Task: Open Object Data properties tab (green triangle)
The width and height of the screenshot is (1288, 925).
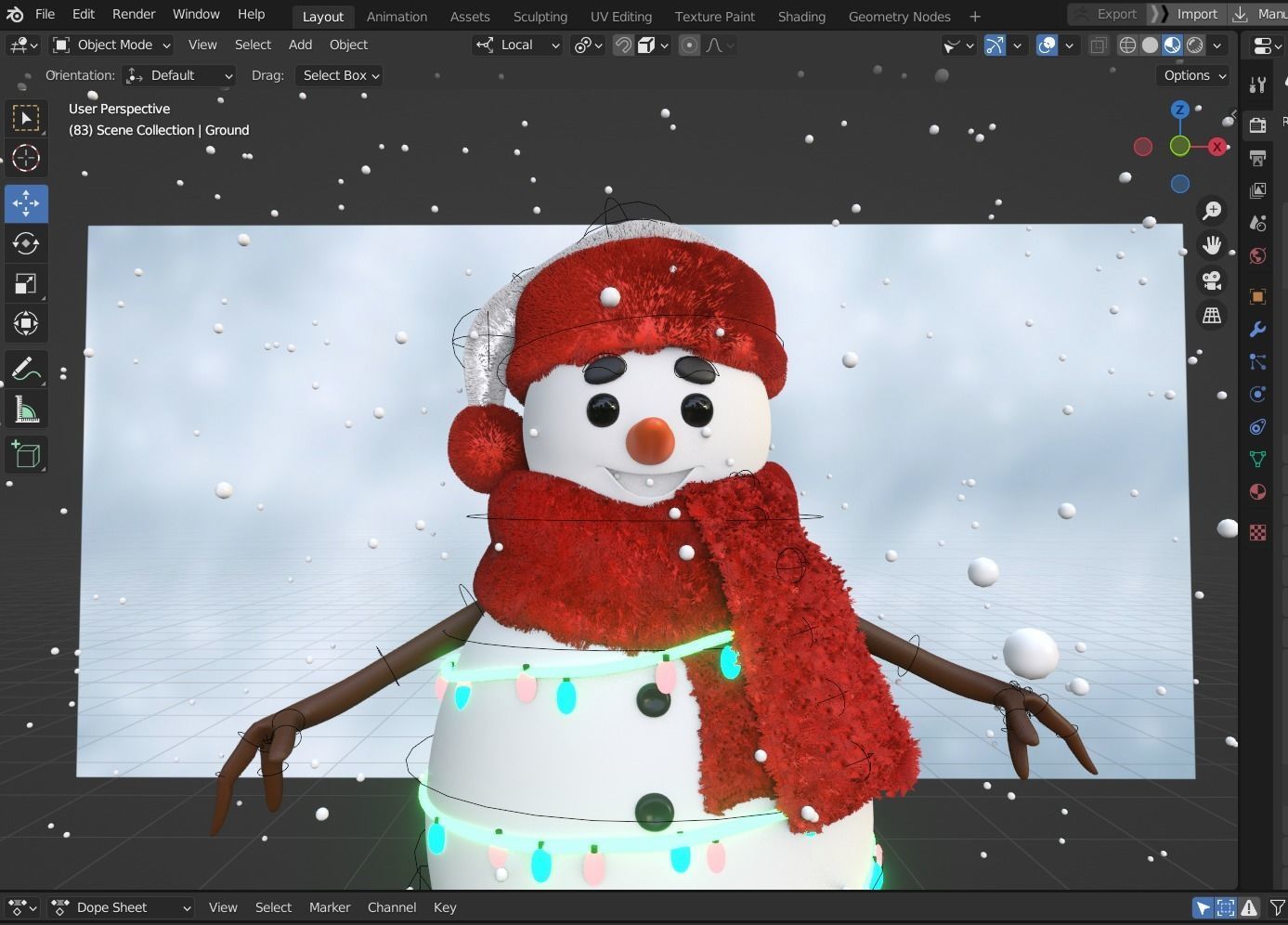Action: [x=1258, y=459]
